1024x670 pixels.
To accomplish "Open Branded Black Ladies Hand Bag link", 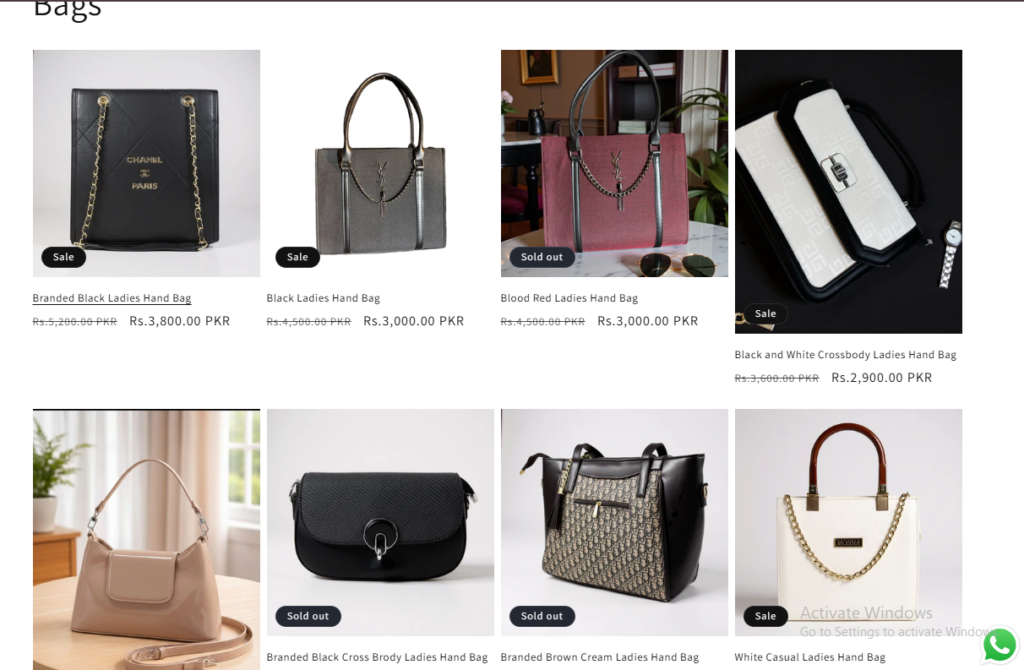I will pyautogui.click(x=112, y=298).
